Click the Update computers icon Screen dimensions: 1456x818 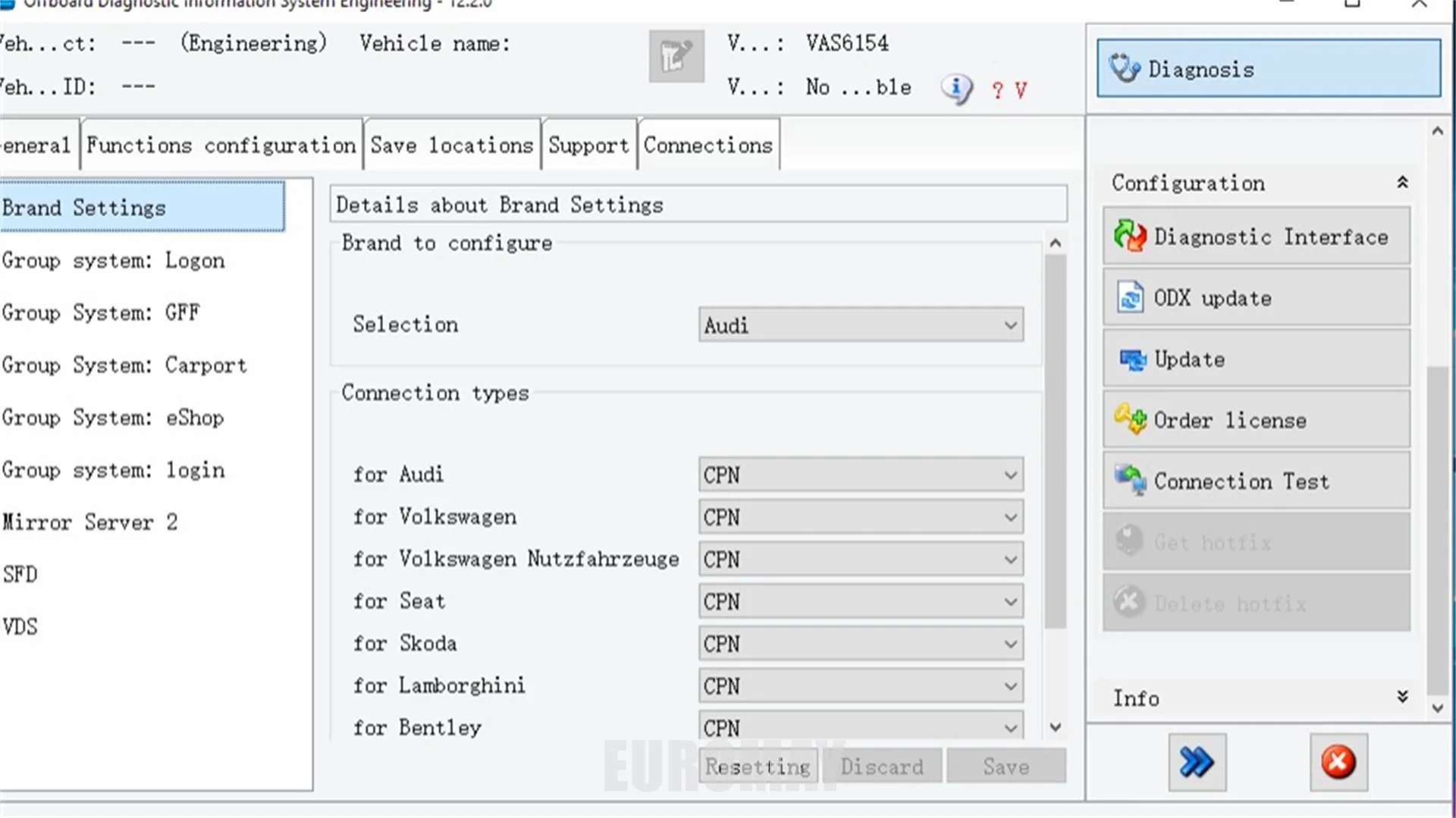click(1133, 359)
